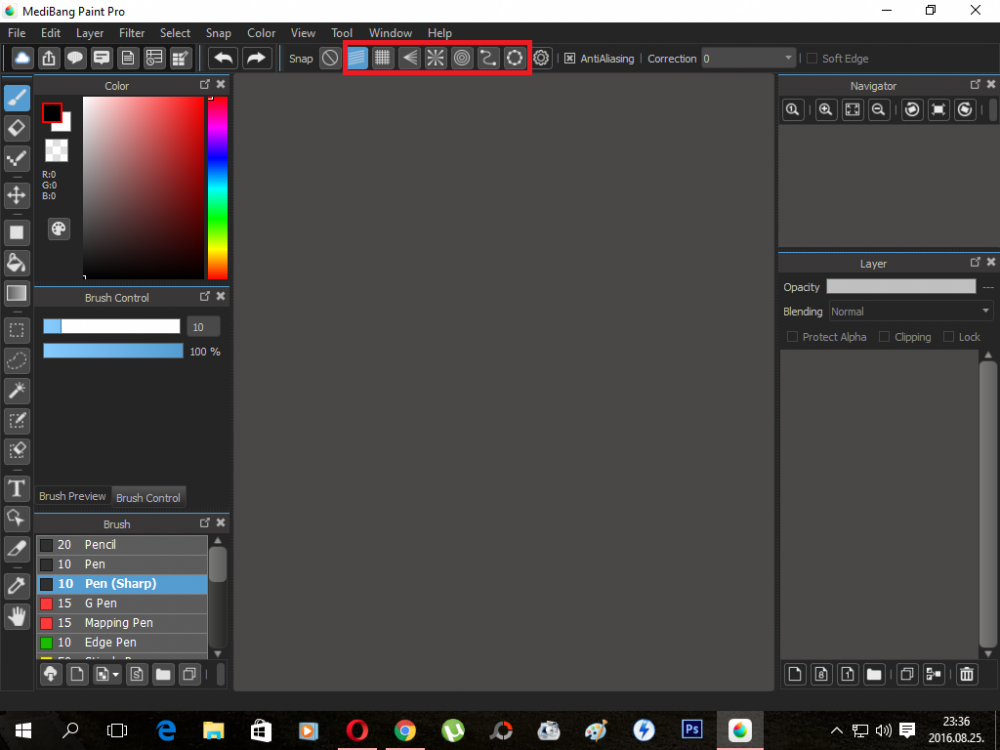
Task: Click the Undo arrow button
Action: pyautogui.click(x=222, y=58)
